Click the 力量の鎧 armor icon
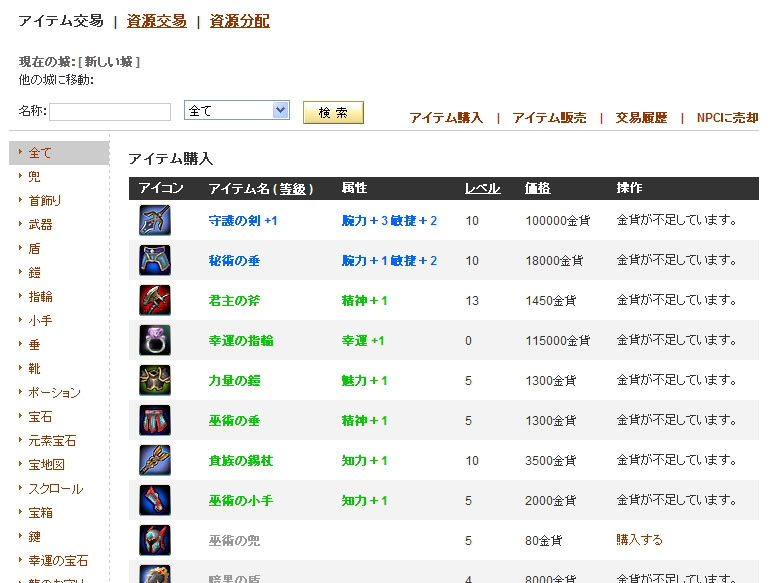This screenshot has height=583, width=777. click(x=154, y=380)
